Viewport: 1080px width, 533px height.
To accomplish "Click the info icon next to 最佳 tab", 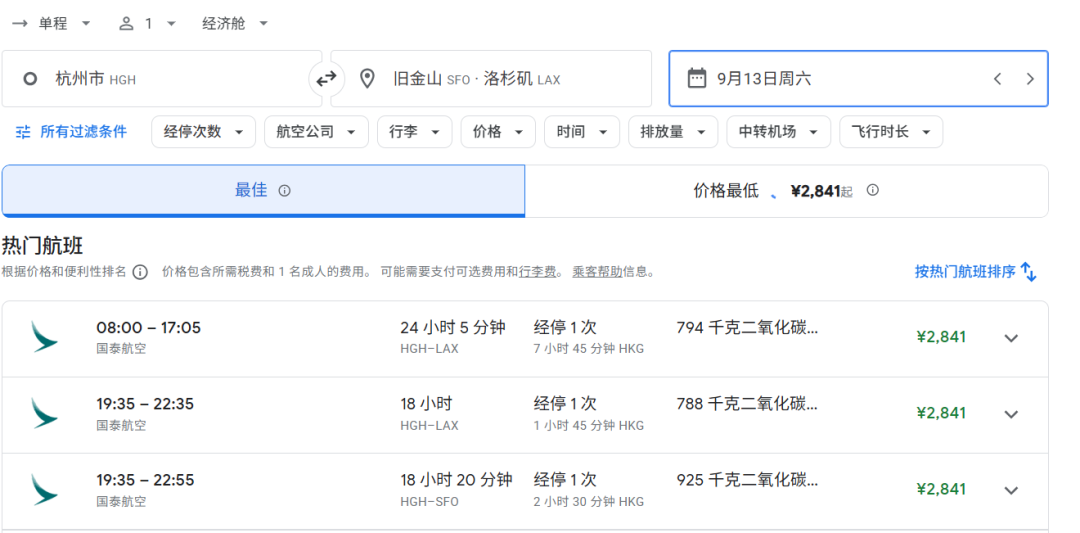I will pos(284,191).
